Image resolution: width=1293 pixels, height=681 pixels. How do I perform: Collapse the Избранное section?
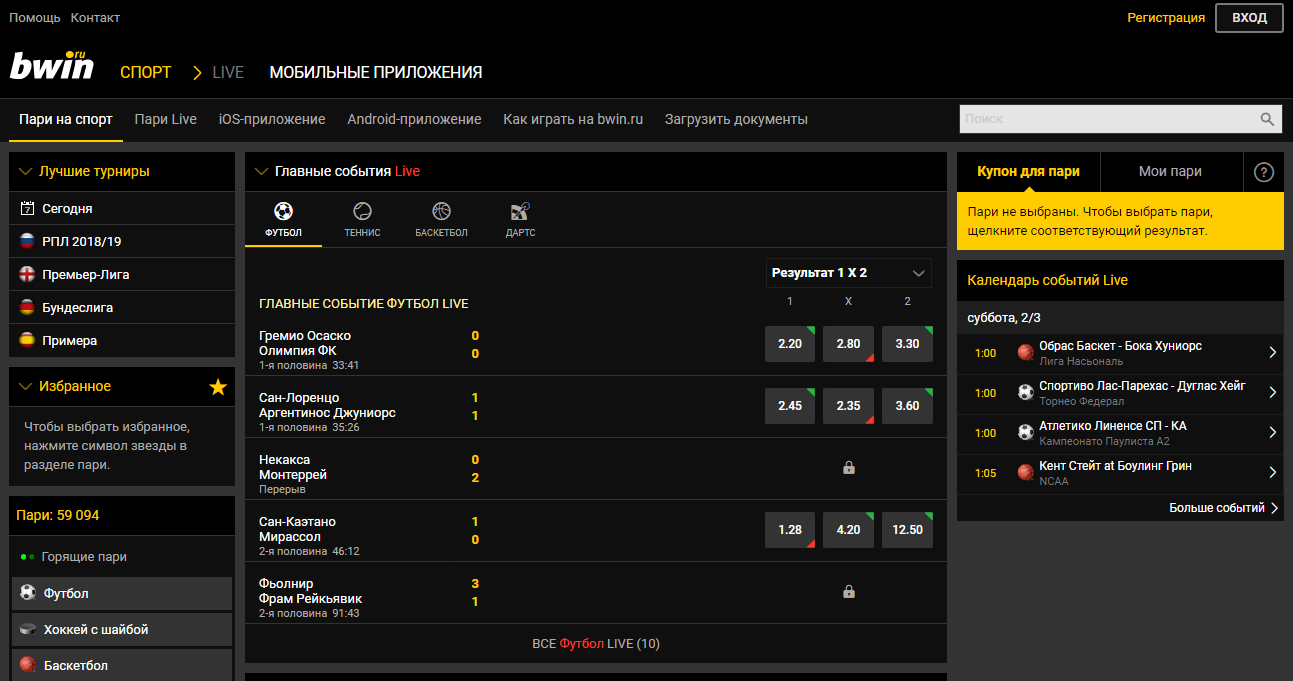(26, 386)
